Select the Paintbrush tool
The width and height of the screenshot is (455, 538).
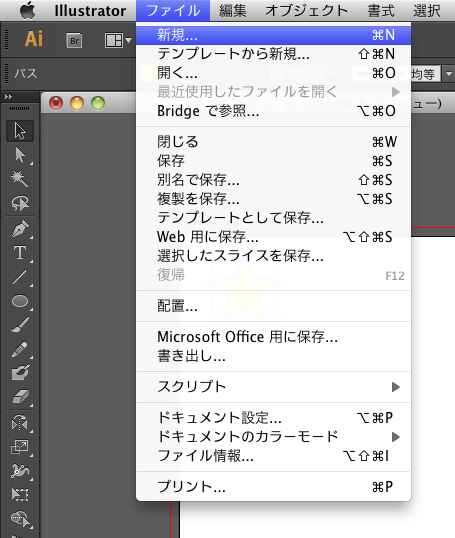coord(20,325)
